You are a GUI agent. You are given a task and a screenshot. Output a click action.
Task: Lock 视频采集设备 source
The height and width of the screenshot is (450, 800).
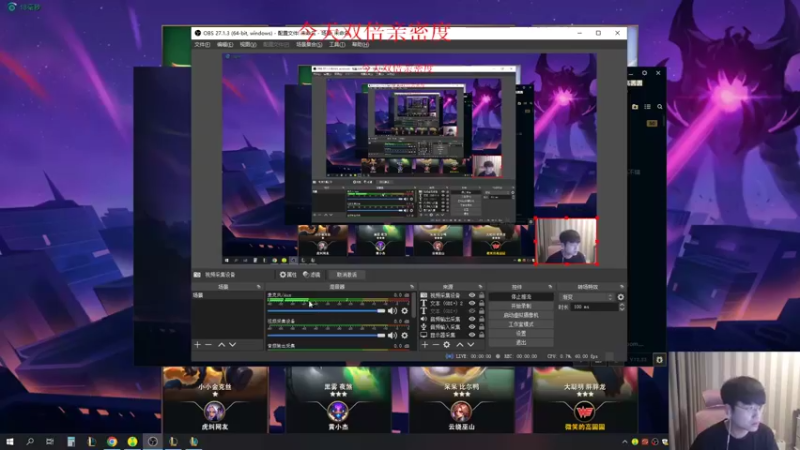[x=481, y=295]
